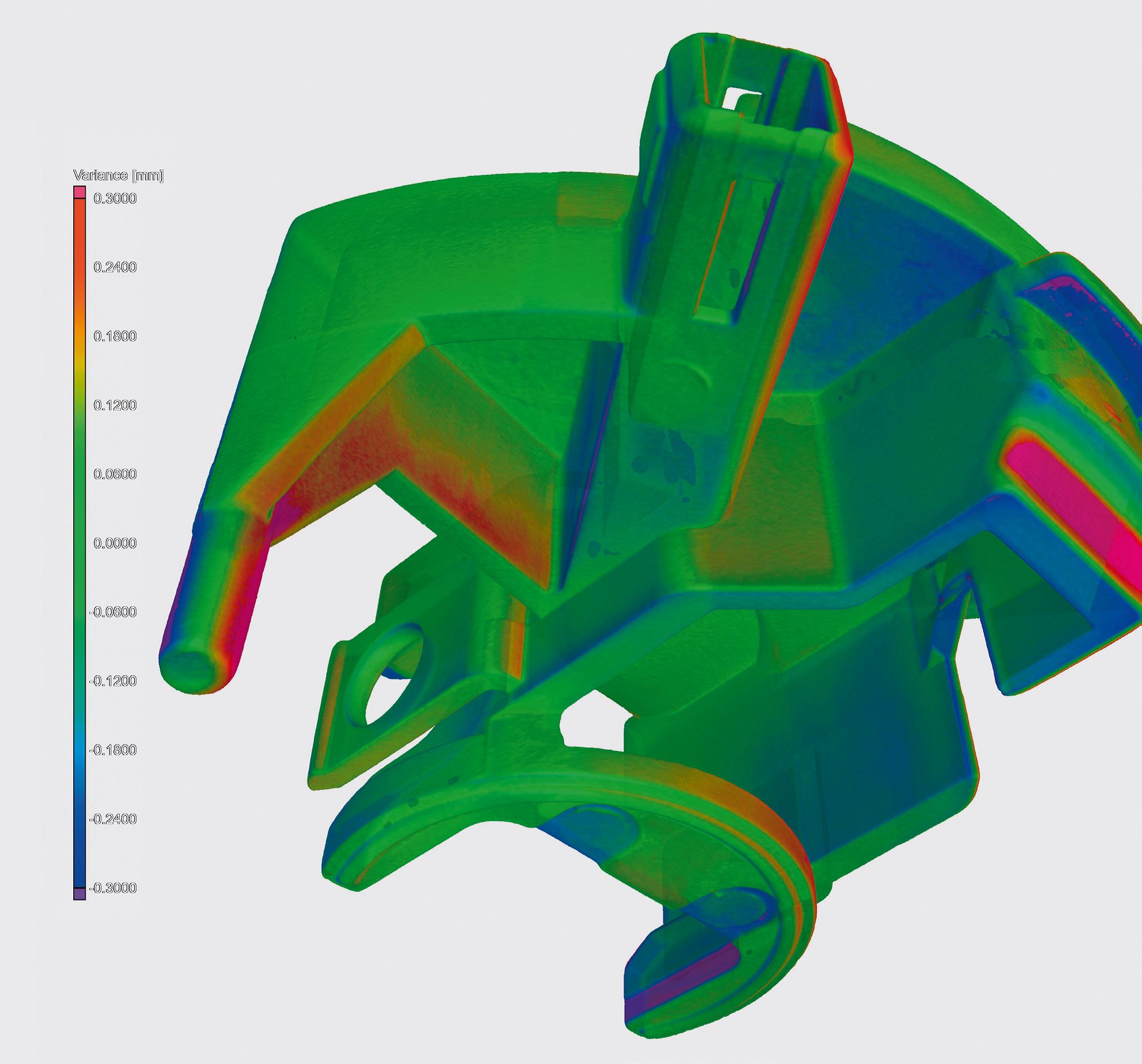
Task: Click the 0.1800 scale label
Action: coord(115,336)
